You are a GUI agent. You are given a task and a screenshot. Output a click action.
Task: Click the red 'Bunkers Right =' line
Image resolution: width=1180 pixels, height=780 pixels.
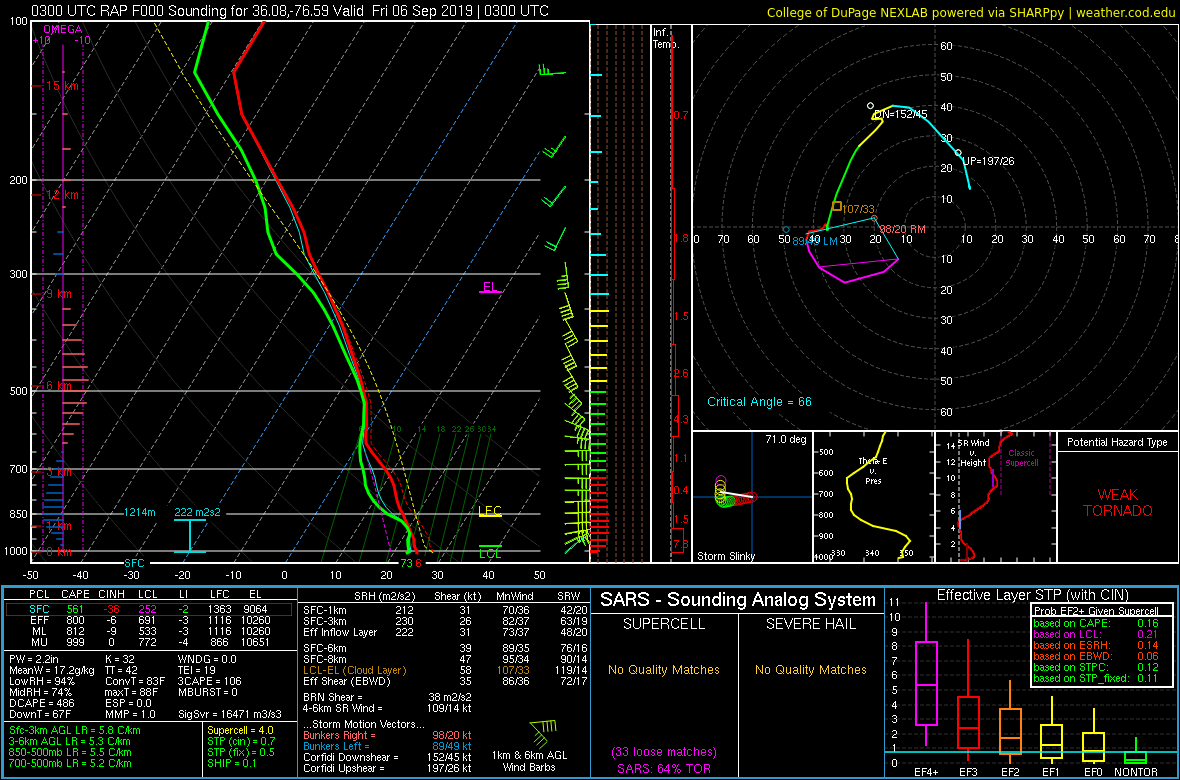[x=386, y=736]
